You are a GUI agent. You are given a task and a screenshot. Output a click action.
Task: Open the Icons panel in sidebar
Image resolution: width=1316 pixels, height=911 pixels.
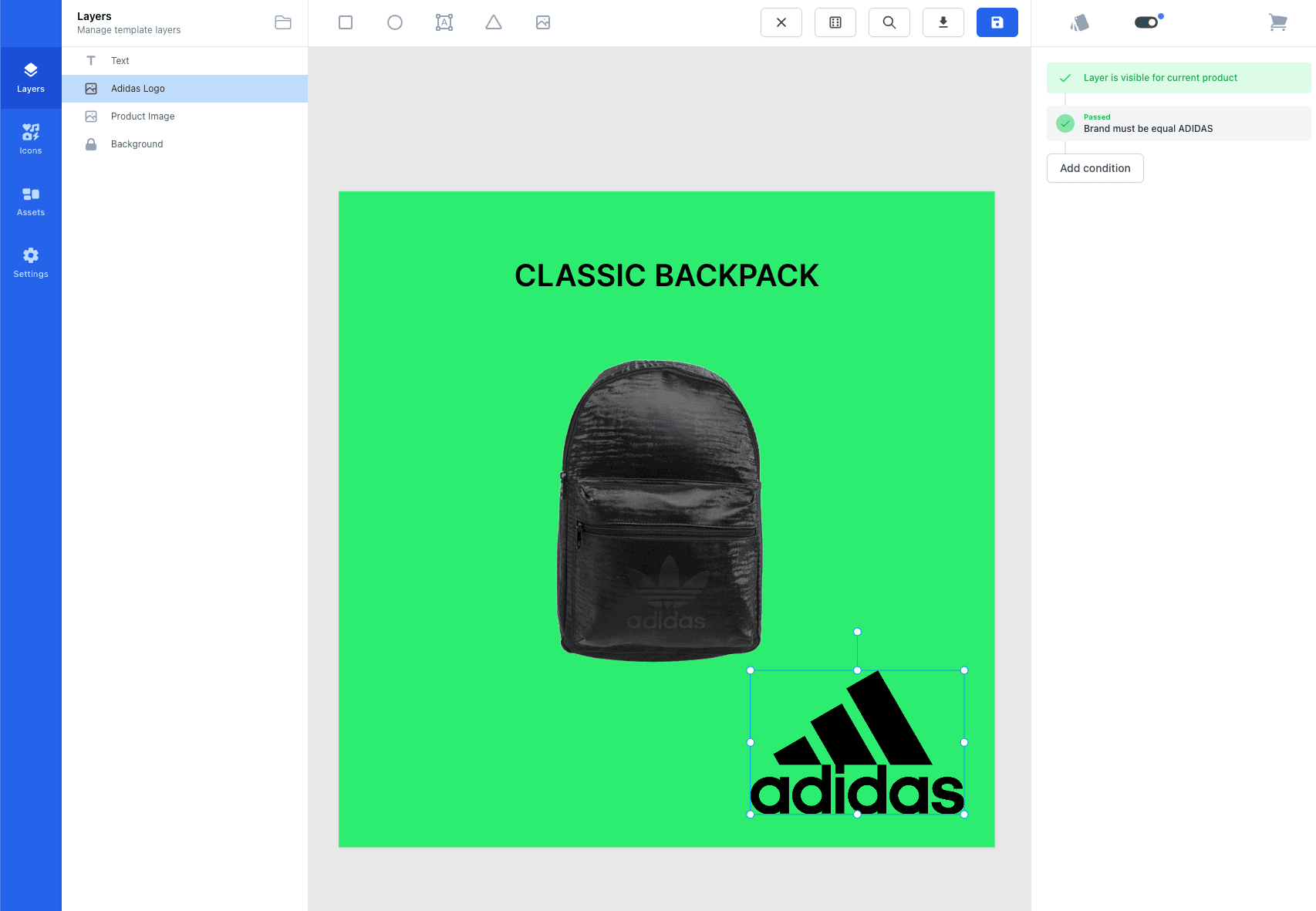click(31, 139)
